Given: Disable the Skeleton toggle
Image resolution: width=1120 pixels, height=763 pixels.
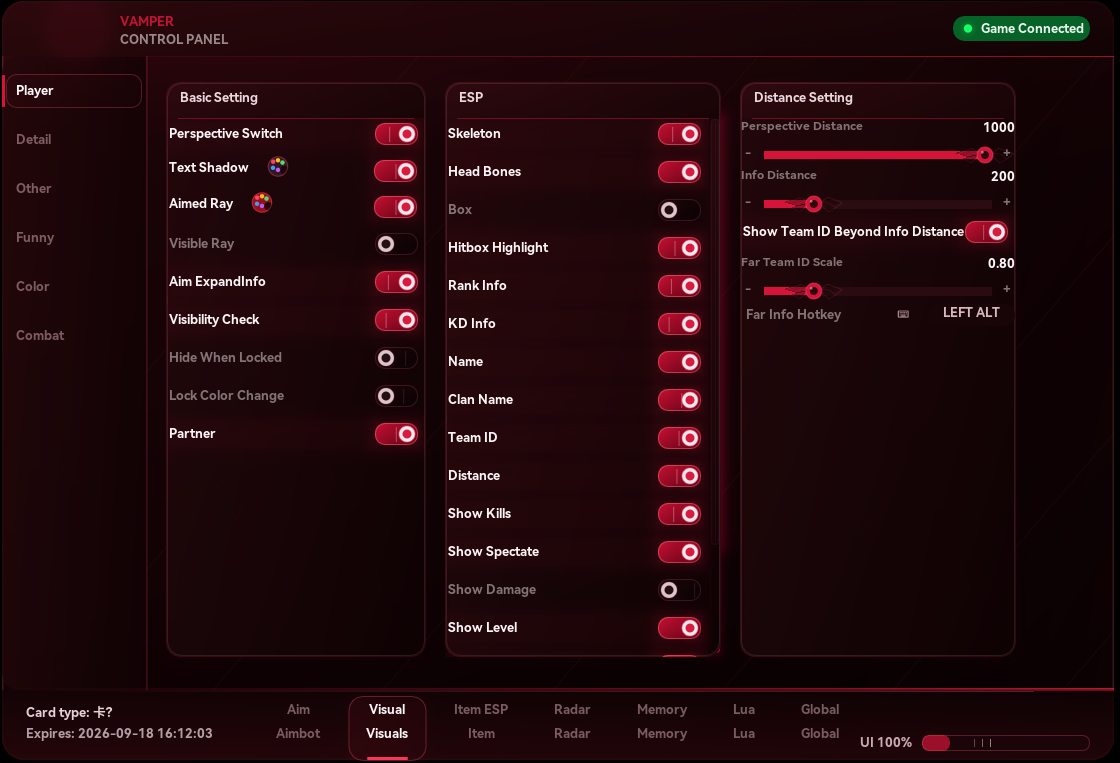Looking at the screenshot, I should 679,134.
